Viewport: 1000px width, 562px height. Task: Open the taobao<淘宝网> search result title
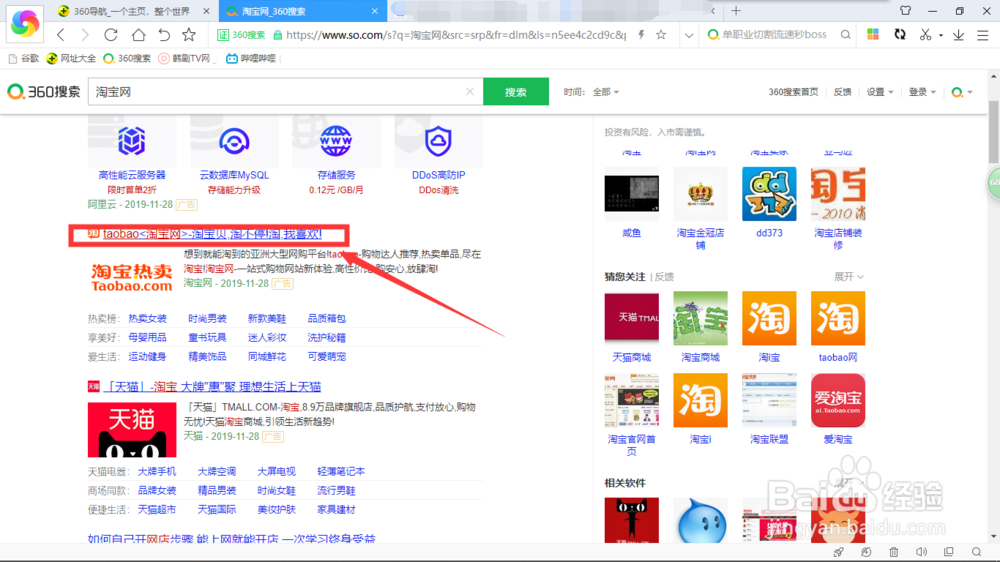(x=212, y=234)
